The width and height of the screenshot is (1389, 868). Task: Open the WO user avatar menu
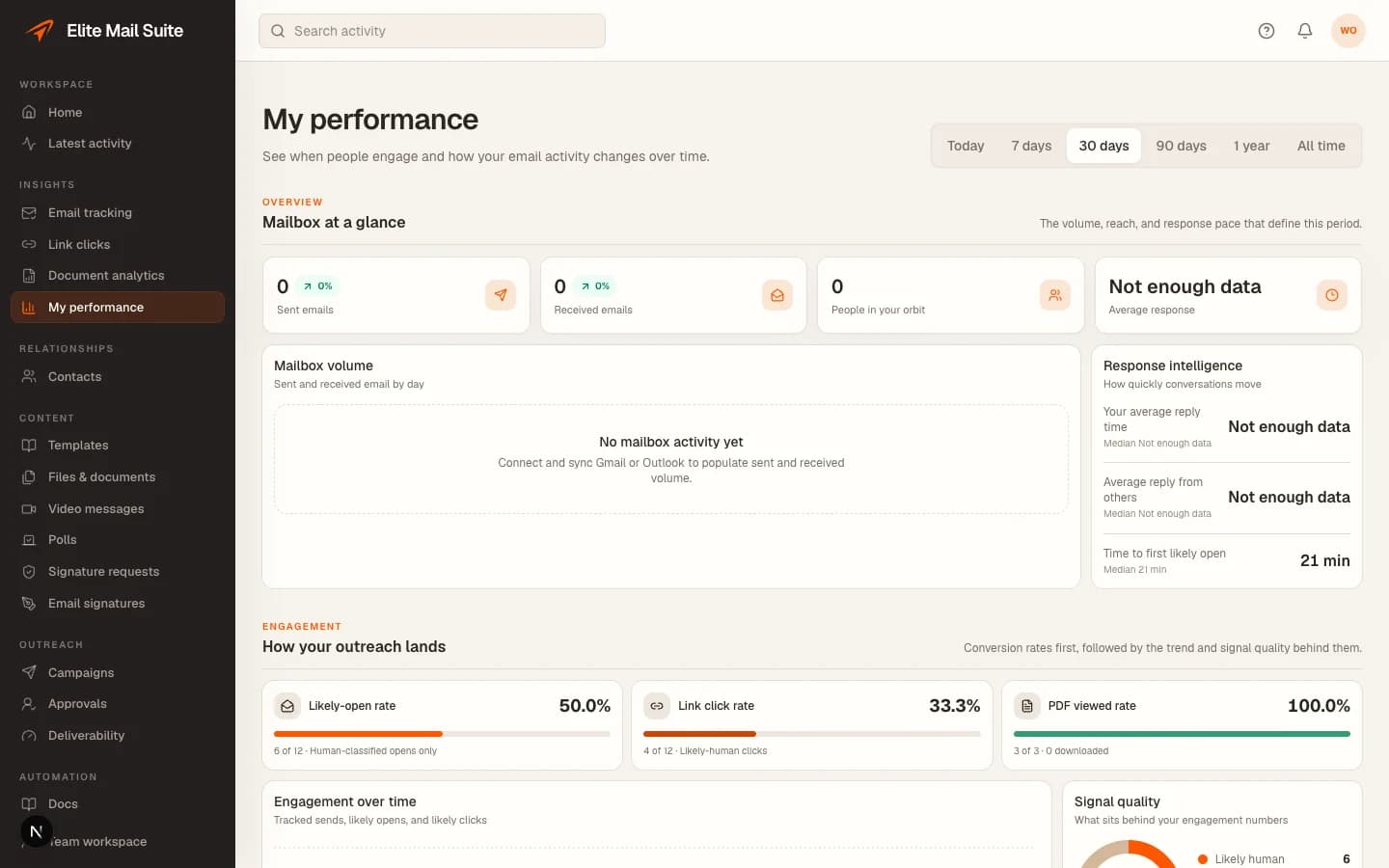pos(1348,31)
